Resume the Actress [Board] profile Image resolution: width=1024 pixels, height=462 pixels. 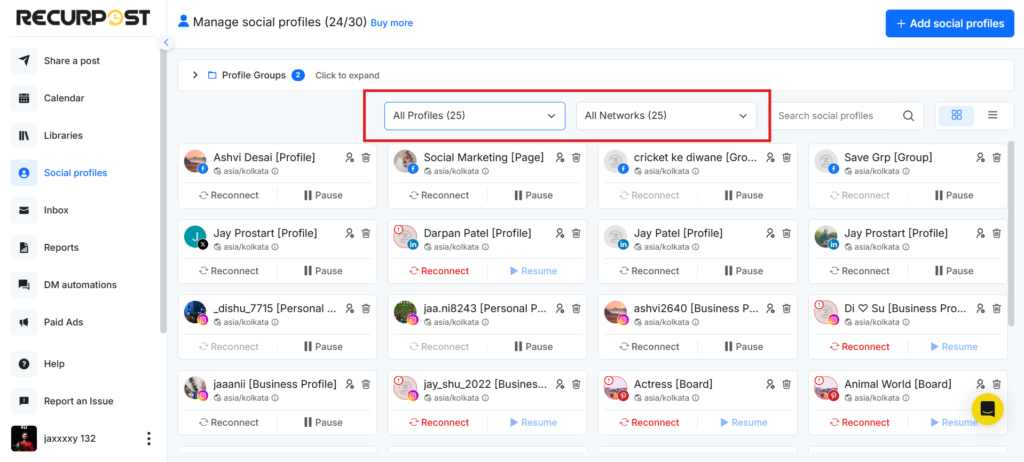[744, 423]
